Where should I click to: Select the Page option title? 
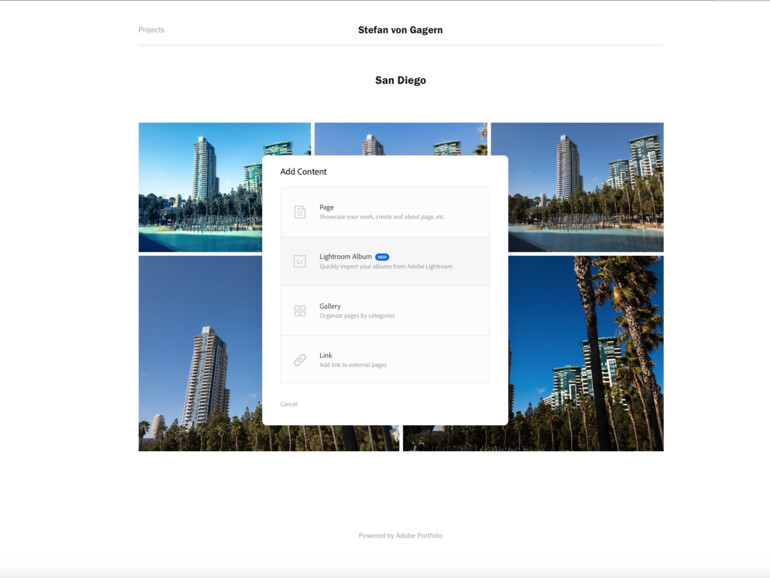[327, 207]
